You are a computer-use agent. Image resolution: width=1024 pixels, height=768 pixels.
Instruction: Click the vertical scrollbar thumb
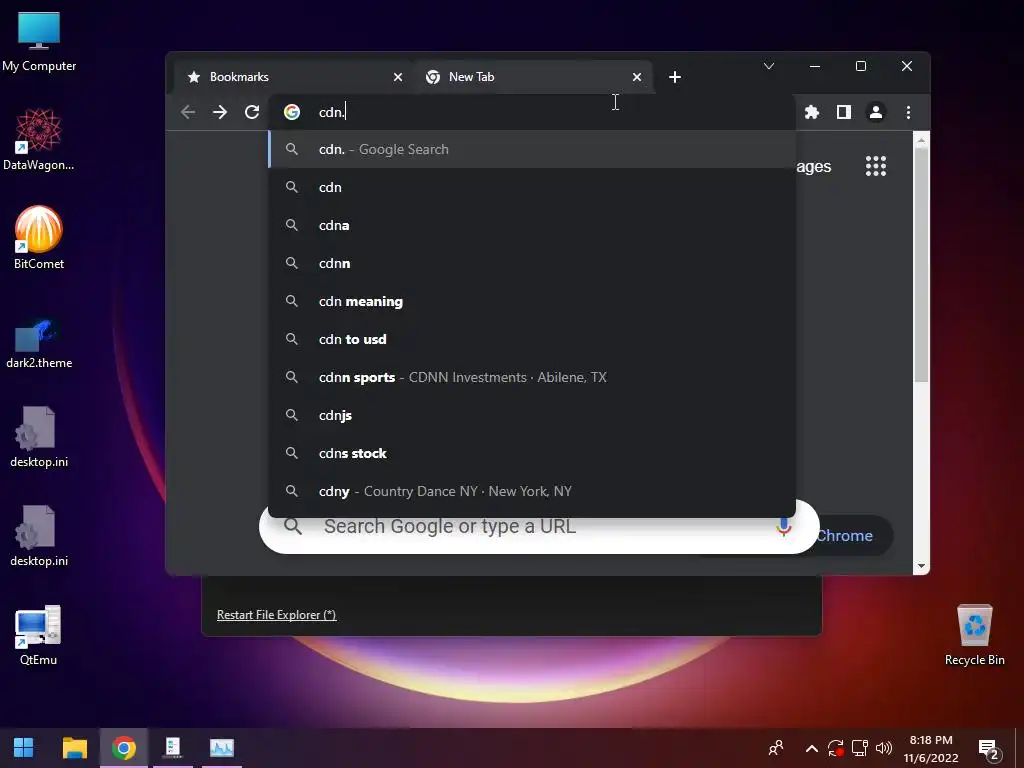(x=921, y=266)
